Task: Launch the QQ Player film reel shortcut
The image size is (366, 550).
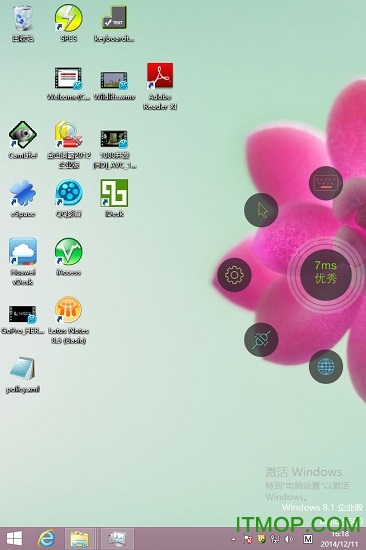Action: coord(68,199)
